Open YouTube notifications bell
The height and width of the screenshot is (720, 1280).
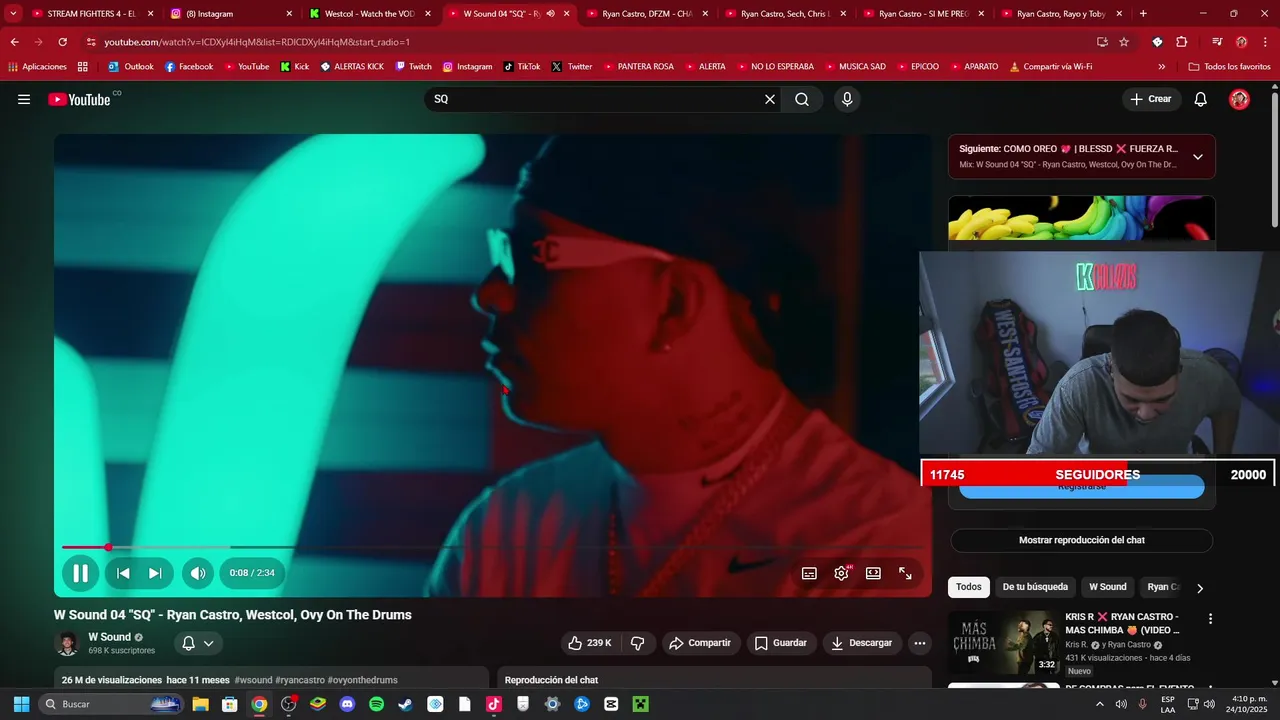(1201, 99)
